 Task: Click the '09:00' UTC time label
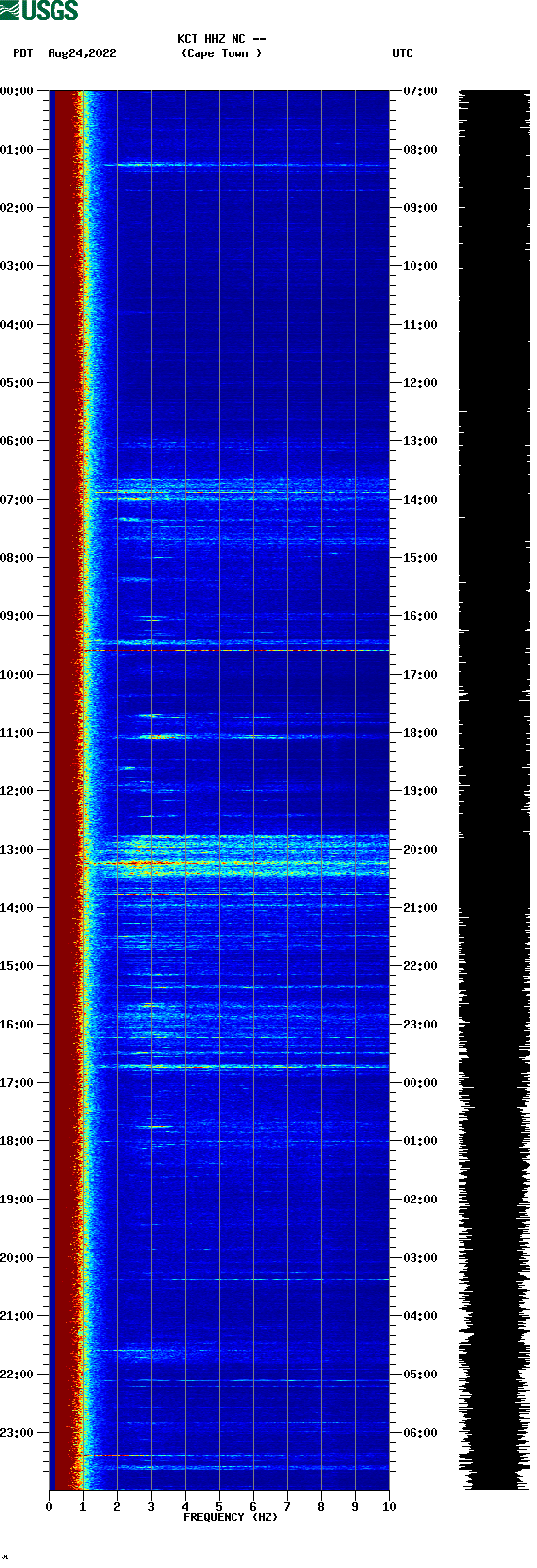(420, 208)
